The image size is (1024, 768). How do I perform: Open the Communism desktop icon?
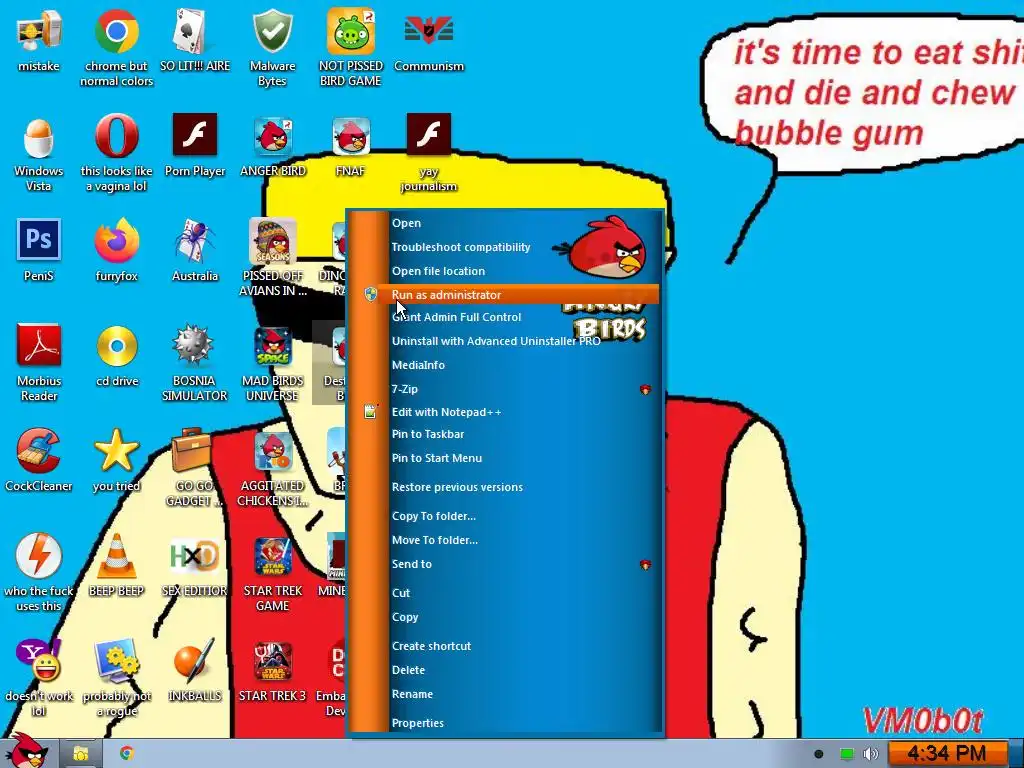[428, 31]
